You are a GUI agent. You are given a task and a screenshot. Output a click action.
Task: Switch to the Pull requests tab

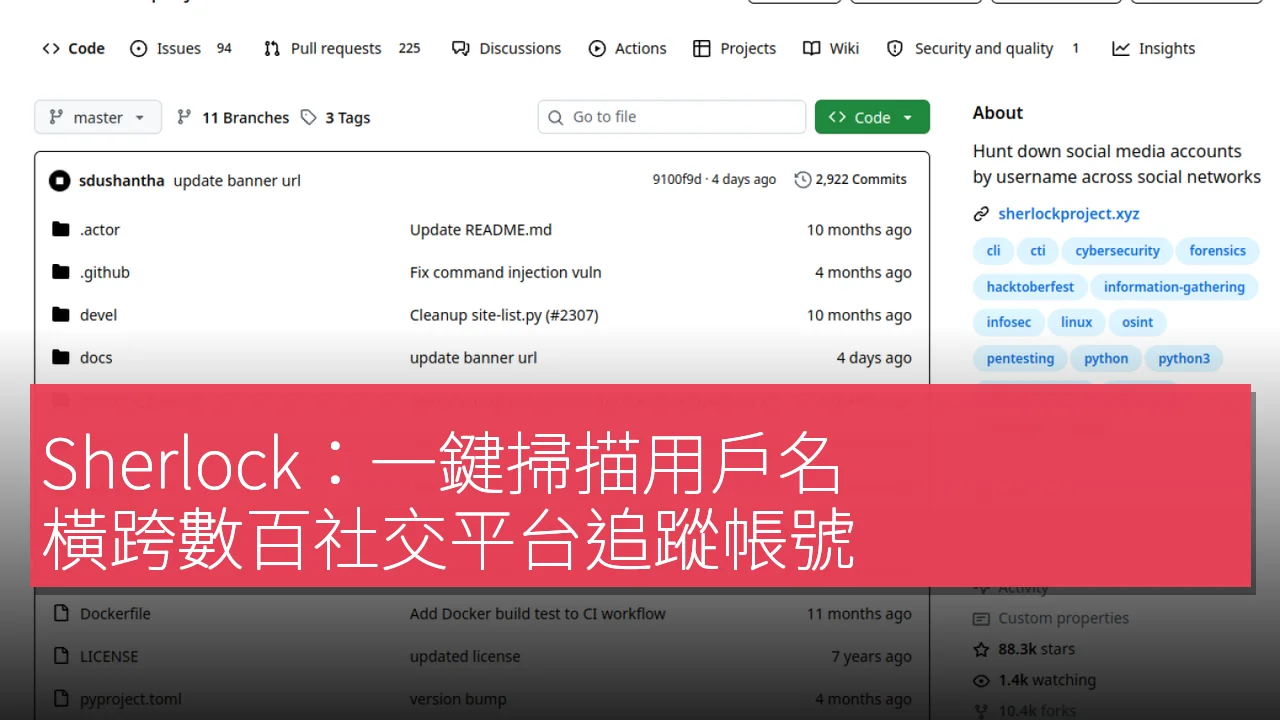click(342, 48)
